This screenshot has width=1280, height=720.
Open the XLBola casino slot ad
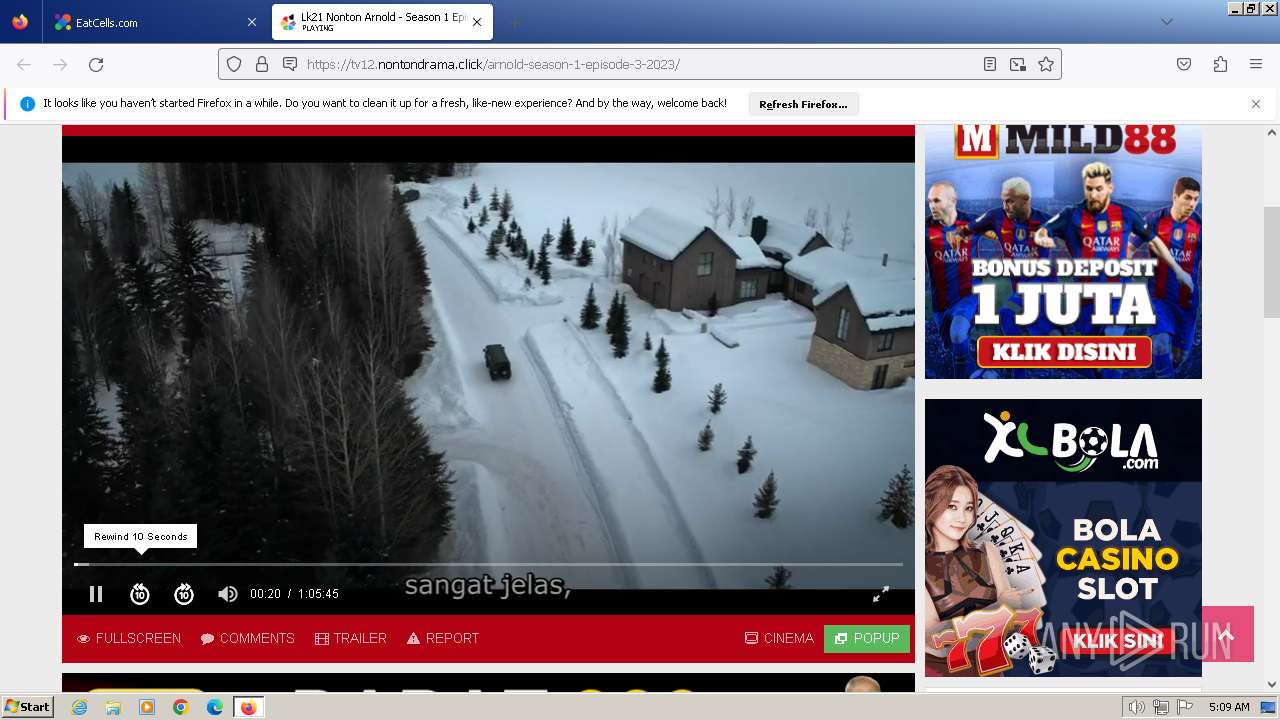pyautogui.click(x=1063, y=538)
